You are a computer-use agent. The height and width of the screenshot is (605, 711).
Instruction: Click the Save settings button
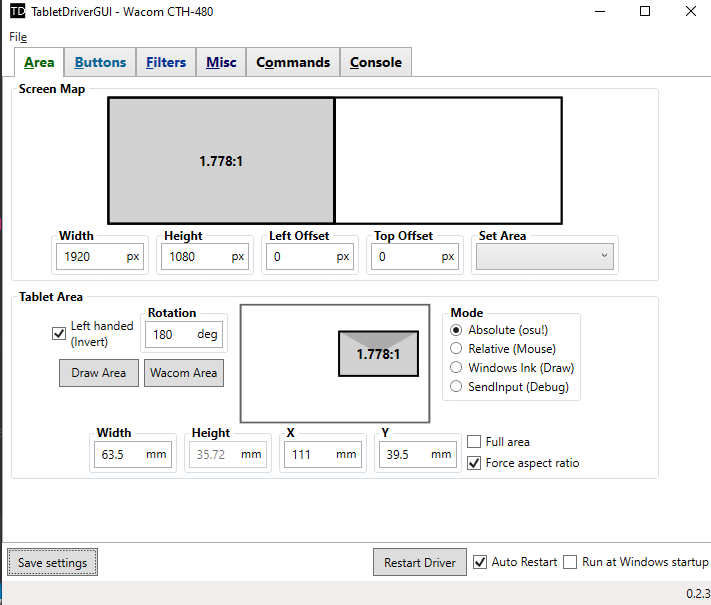(x=53, y=562)
